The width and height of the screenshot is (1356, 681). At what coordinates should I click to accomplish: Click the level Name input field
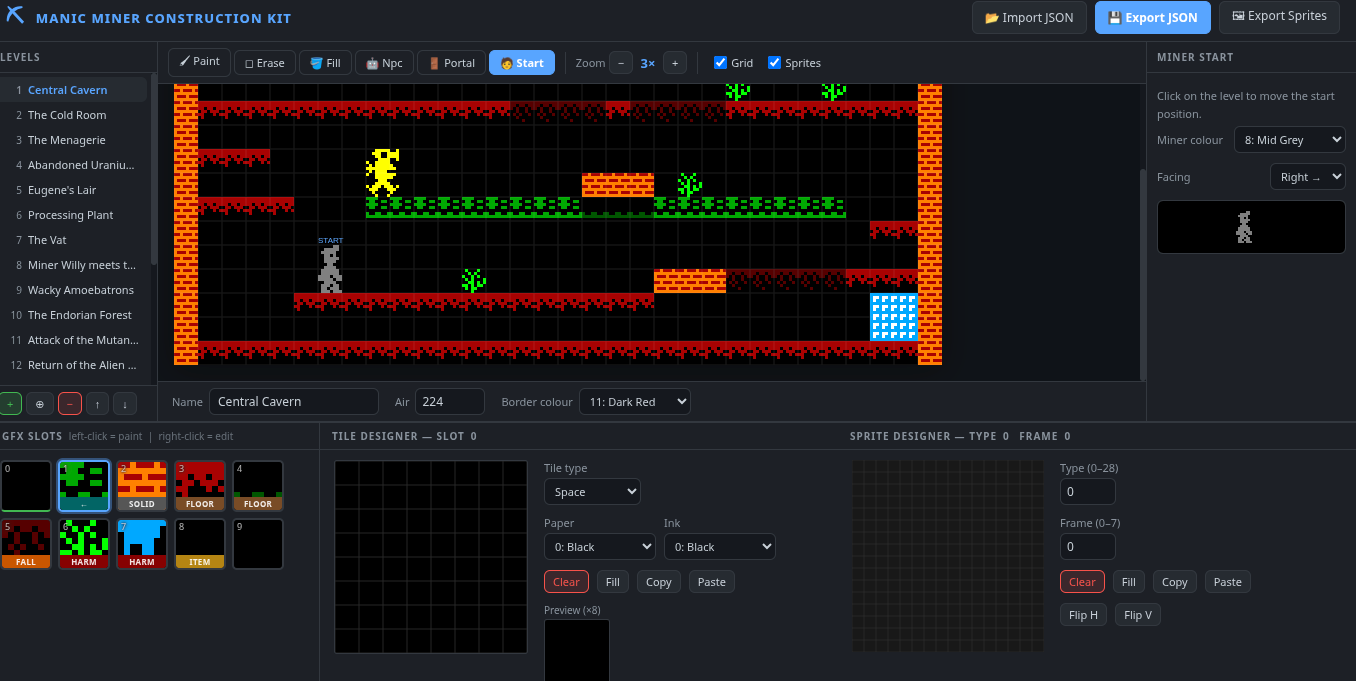294,402
